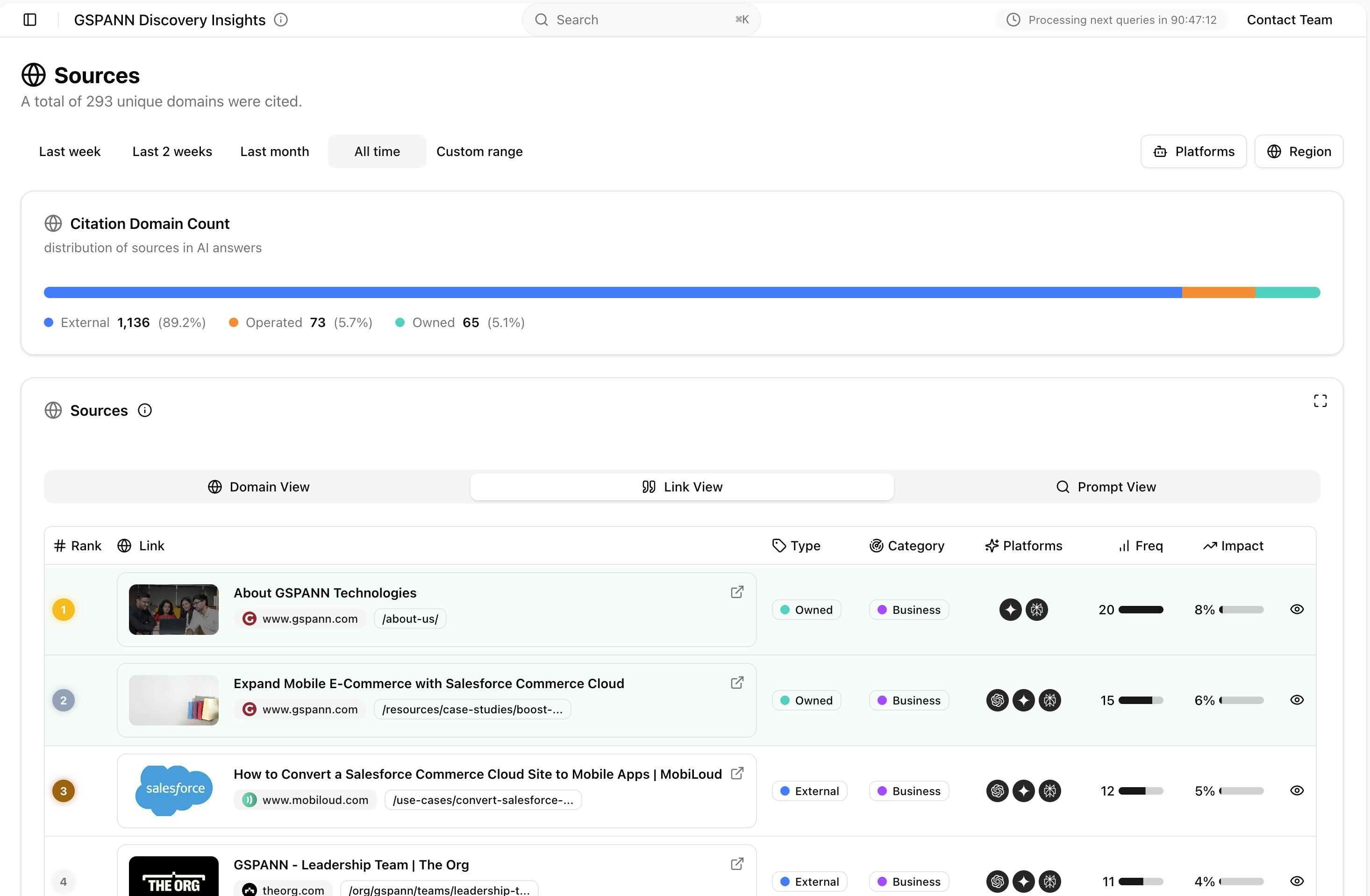Sort by Platforms column header
This screenshot has height=896, width=1370.
point(1023,546)
